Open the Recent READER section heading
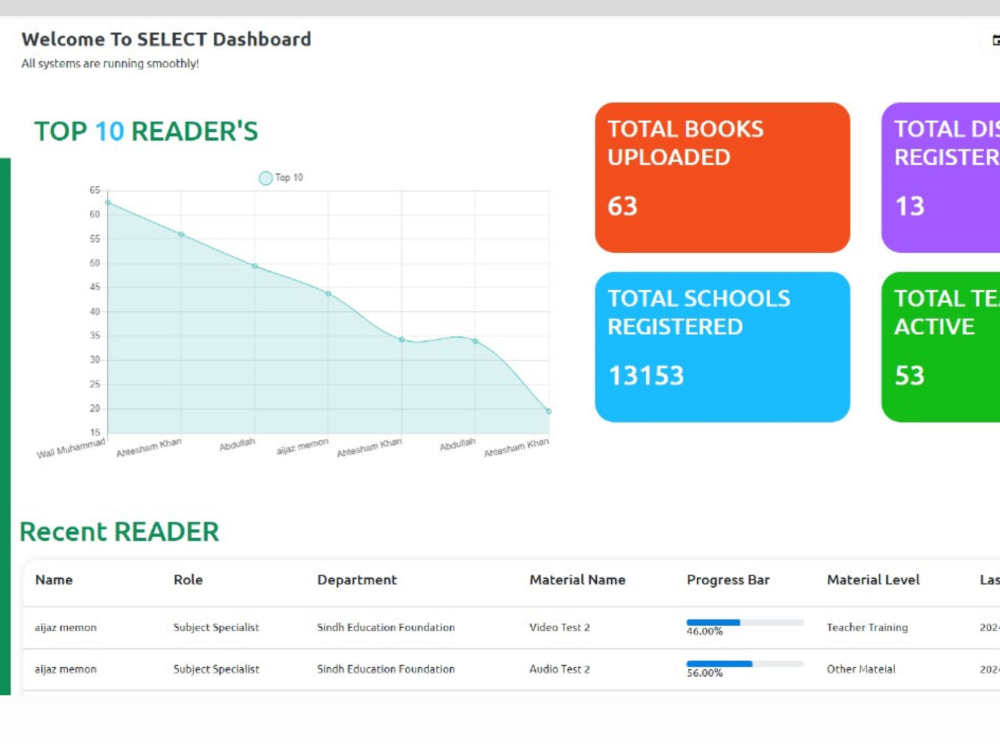This screenshot has width=1000, height=750. pyautogui.click(x=119, y=531)
